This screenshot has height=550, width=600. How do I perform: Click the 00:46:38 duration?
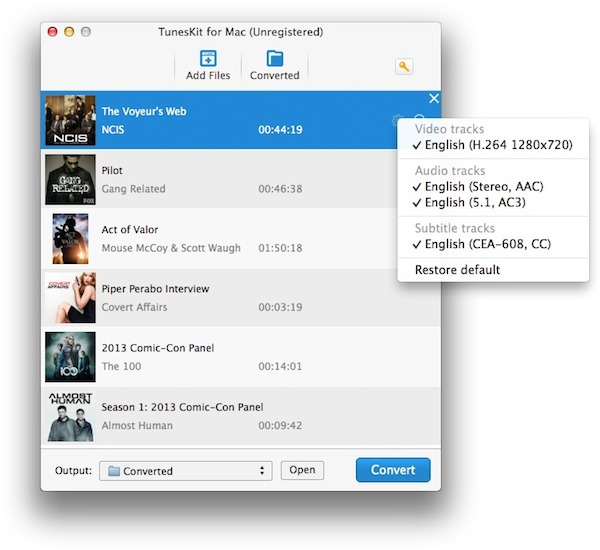coord(280,189)
